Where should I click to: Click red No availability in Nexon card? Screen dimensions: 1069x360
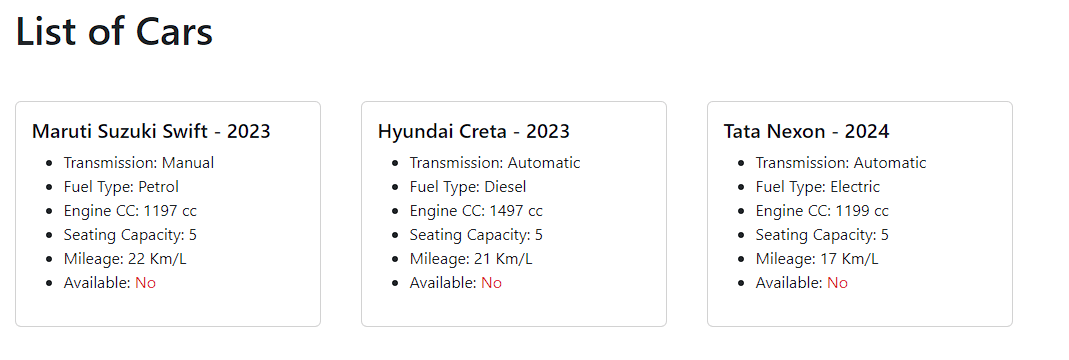coord(837,283)
